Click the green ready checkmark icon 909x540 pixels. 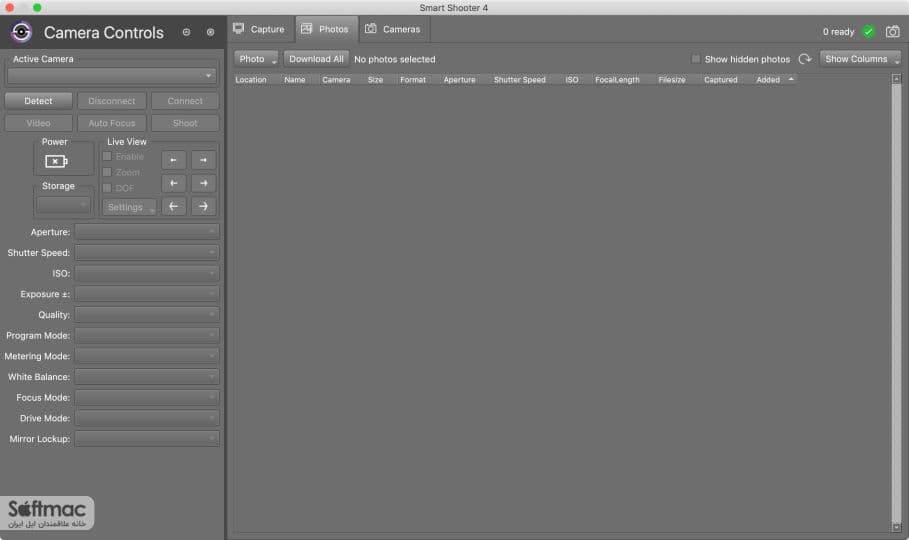[x=868, y=32]
